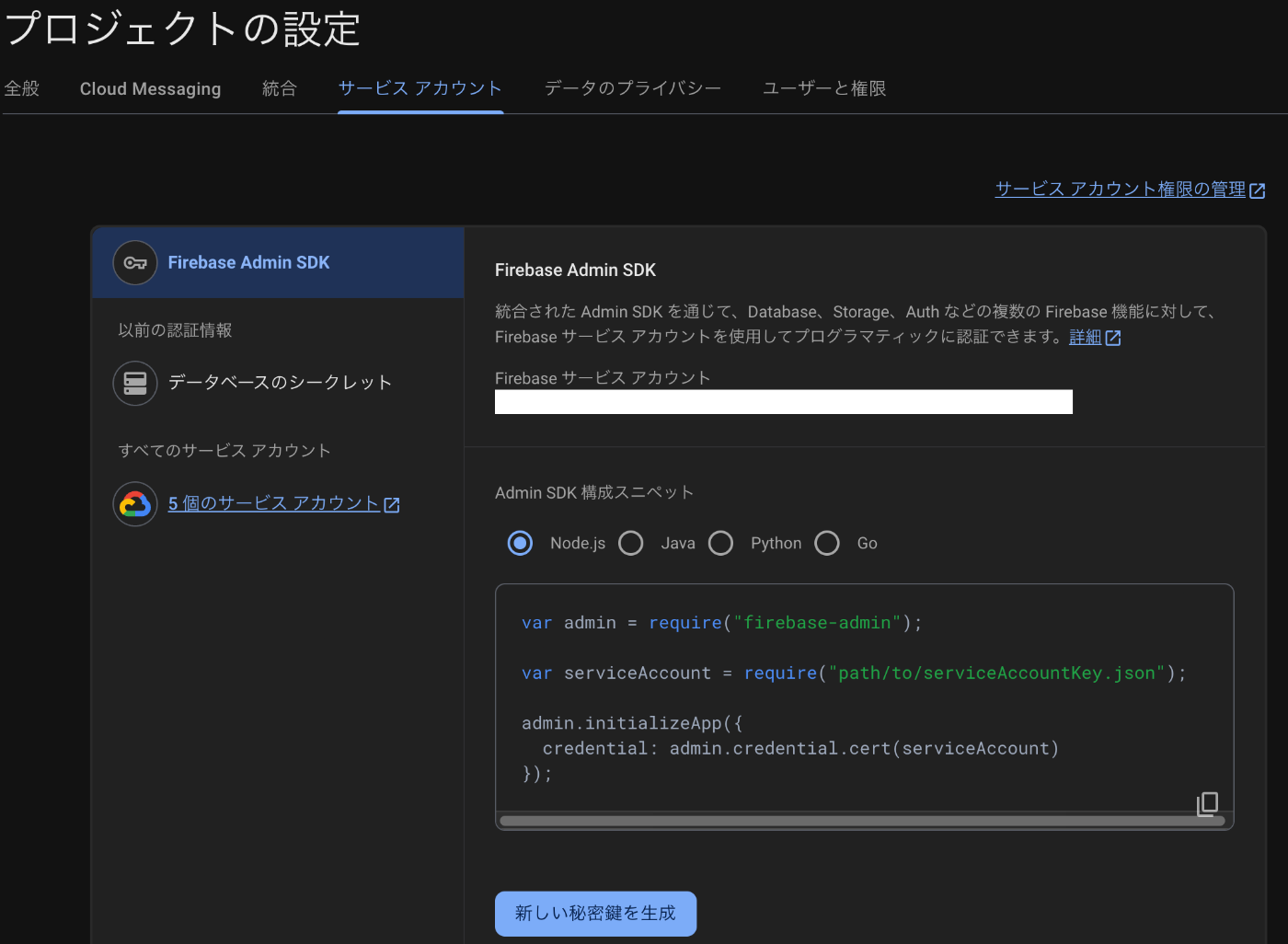Image resolution: width=1288 pixels, height=944 pixels.
Task: Click the admin.initializeApp({ code line
Action: click(x=632, y=724)
